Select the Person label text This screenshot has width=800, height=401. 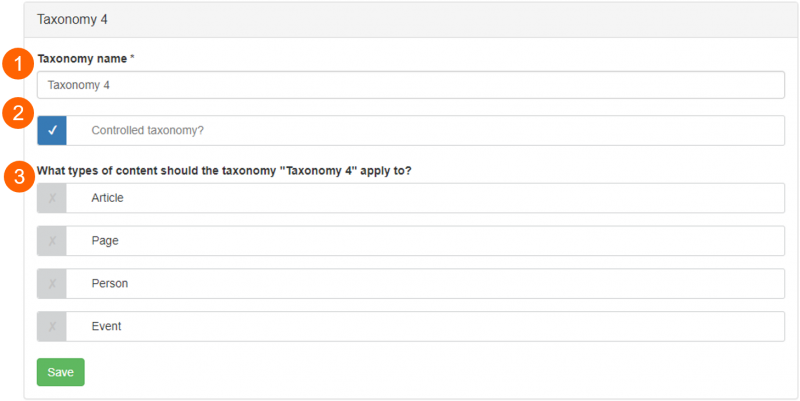click(110, 284)
